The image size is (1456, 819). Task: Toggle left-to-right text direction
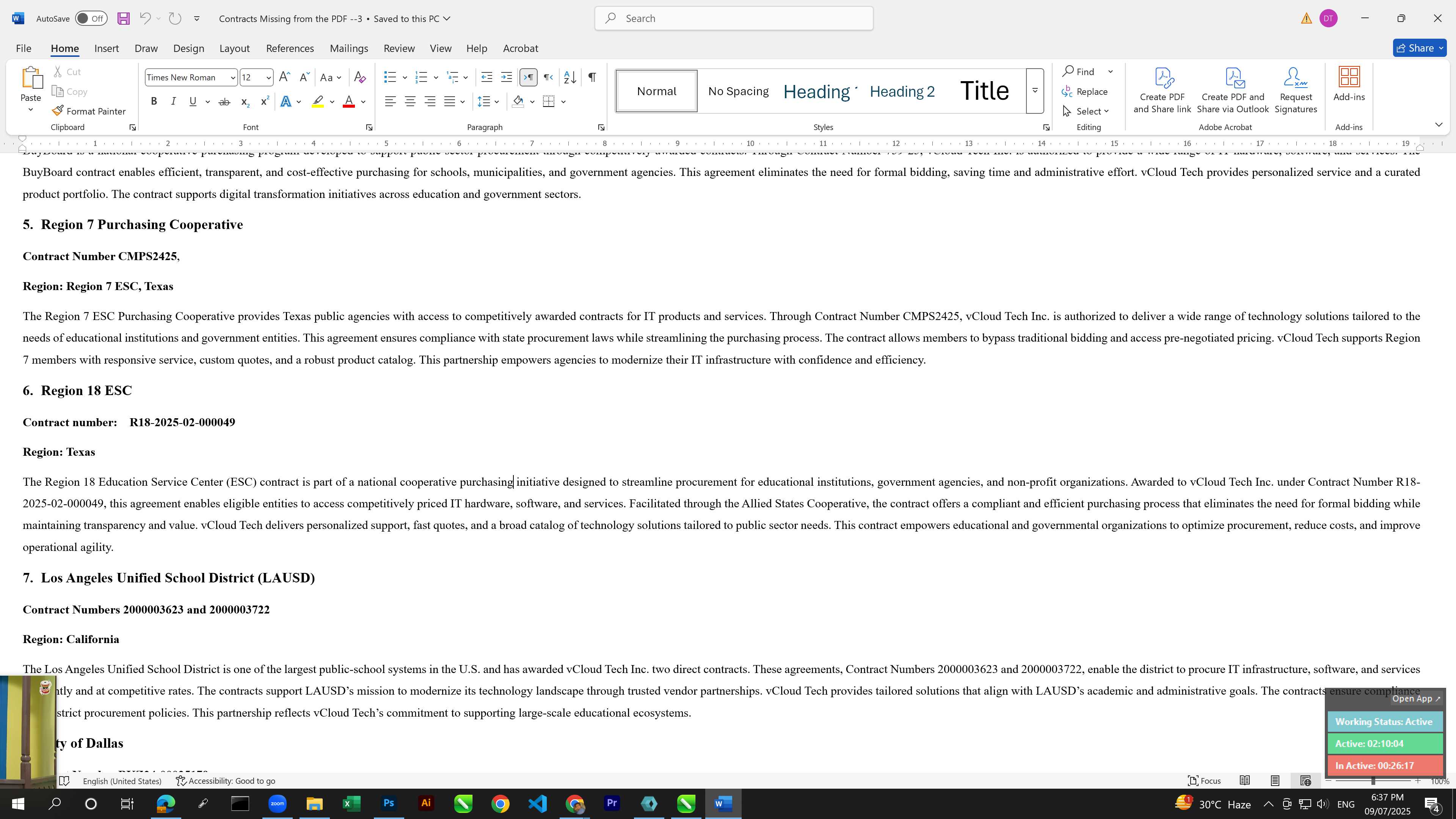click(x=529, y=77)
